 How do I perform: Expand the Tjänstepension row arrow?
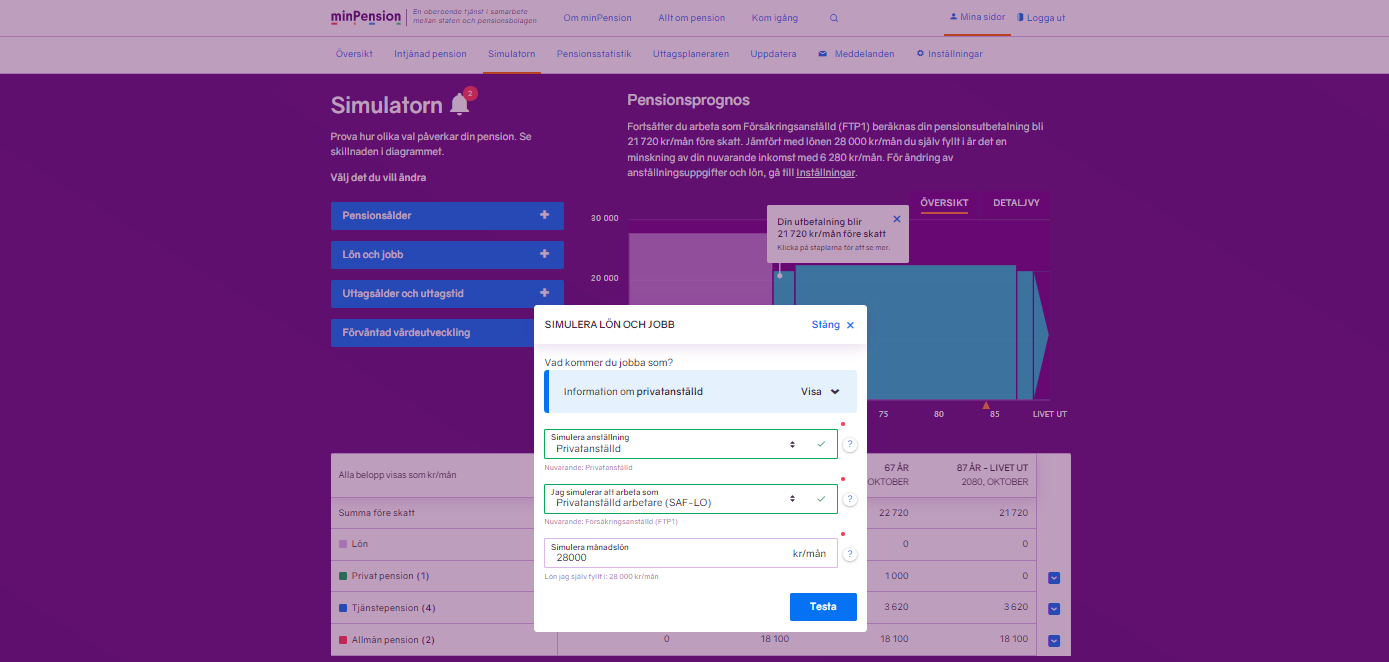click(1053, 609)
